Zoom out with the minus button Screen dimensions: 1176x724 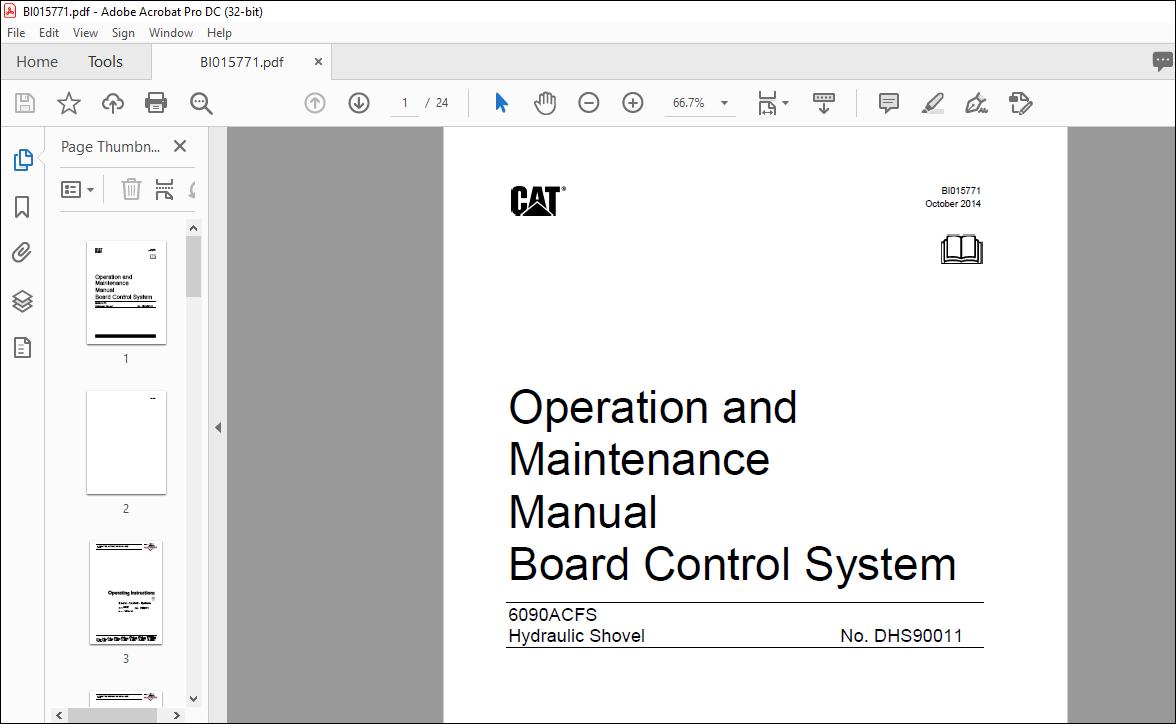[589, 103]
